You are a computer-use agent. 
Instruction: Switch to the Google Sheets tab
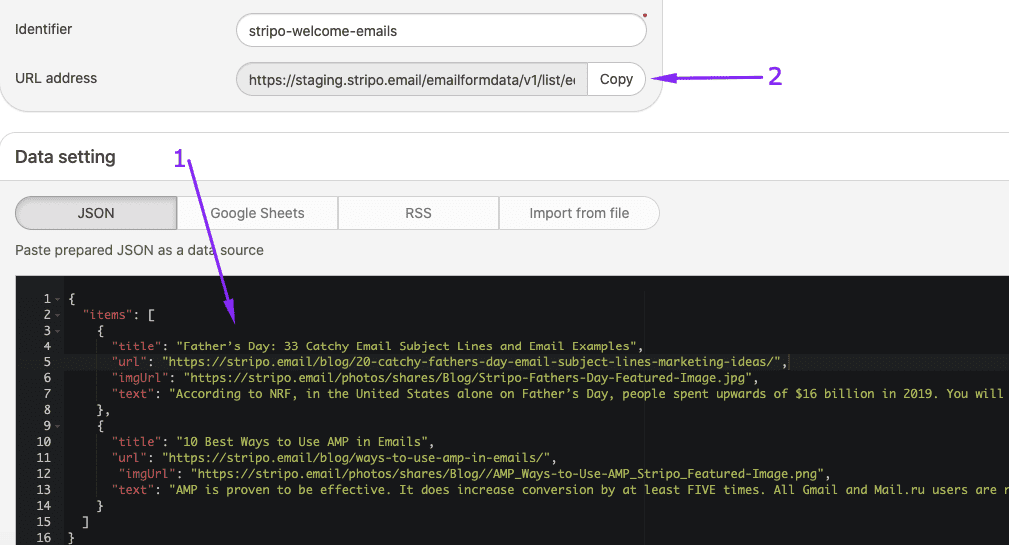pyautogui.click(x=257, y=213)
